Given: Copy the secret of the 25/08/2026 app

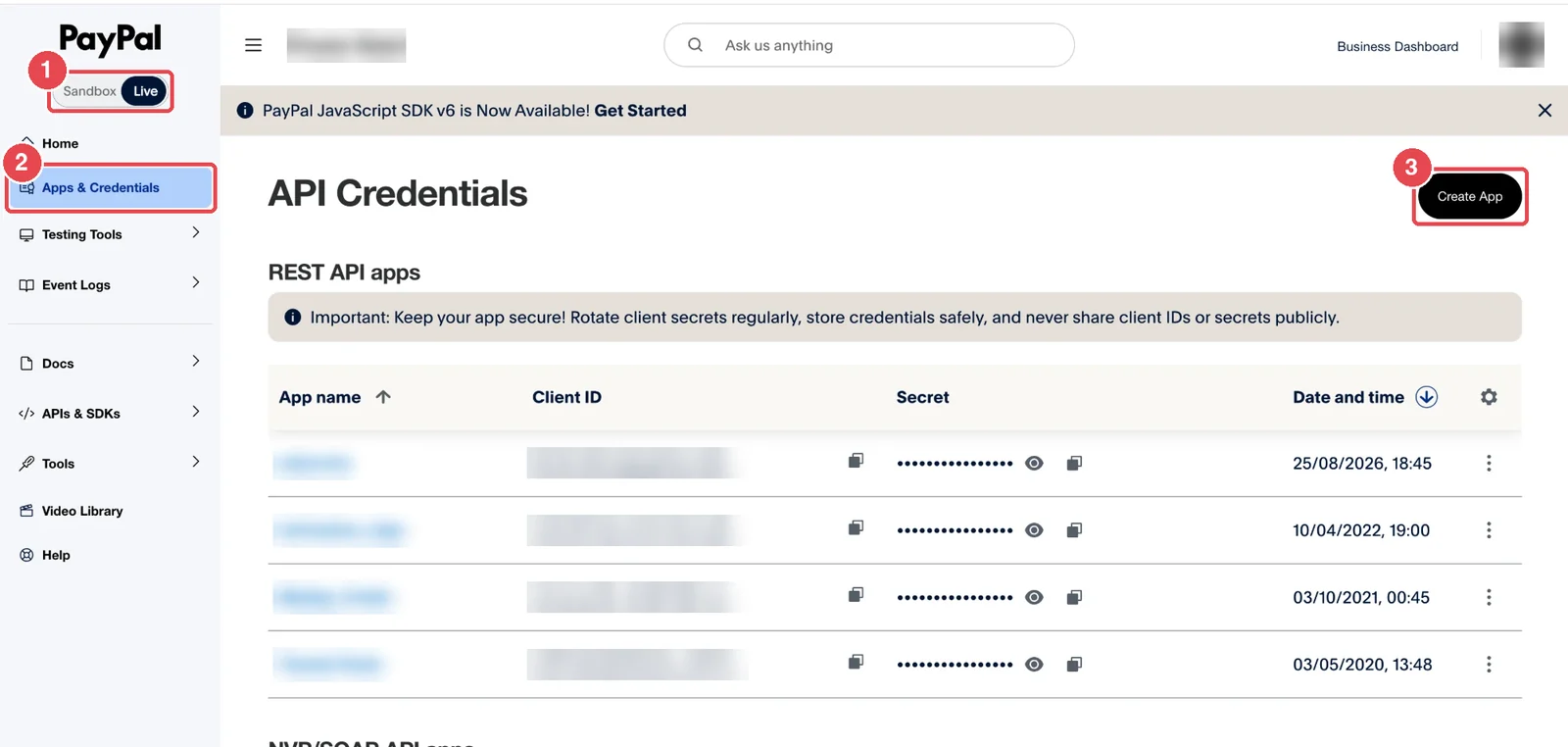Looking at the screenshot, I should click(1074, 464).
